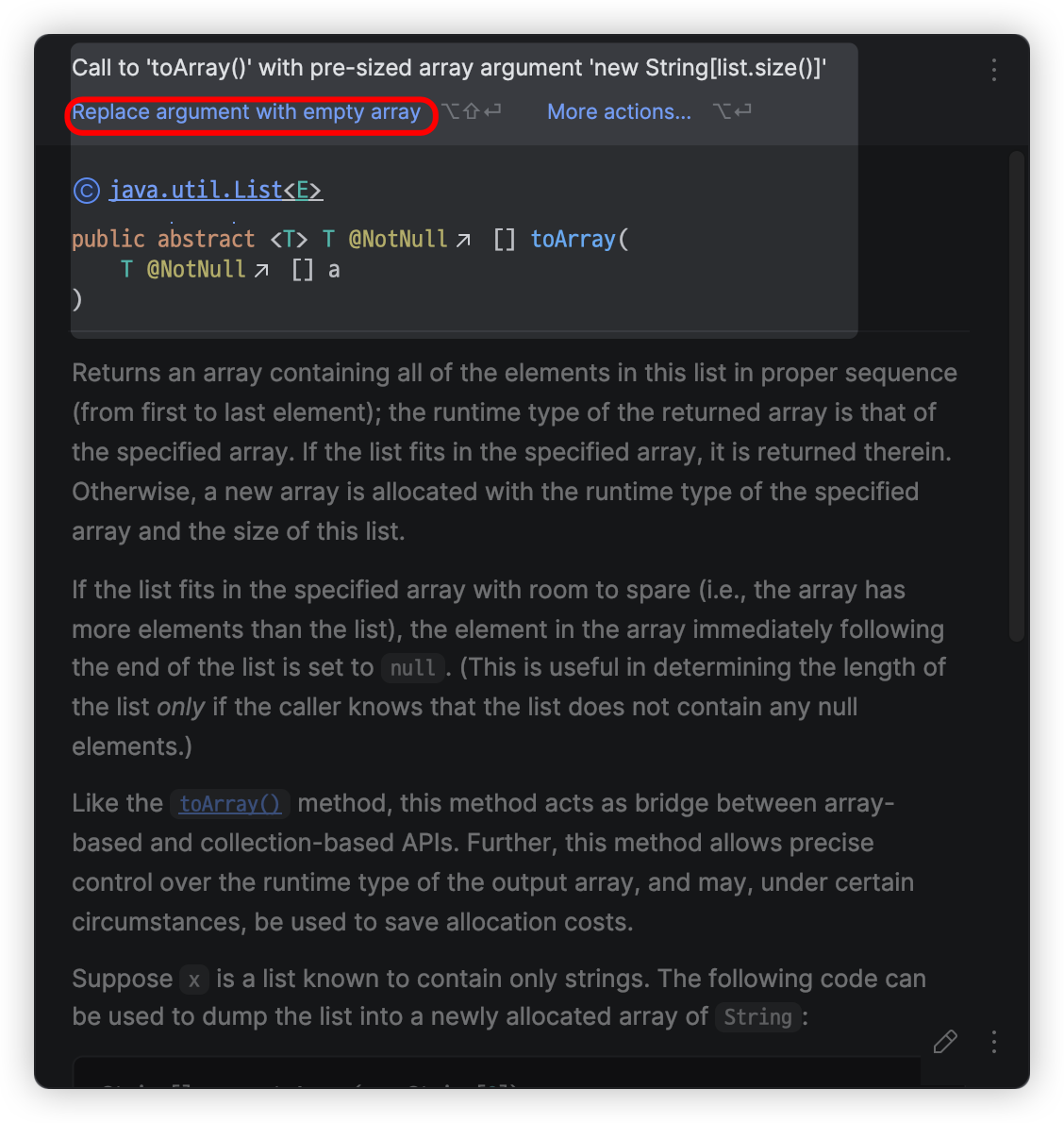
Task: Click the edit pencil icon at bottom right
Action: (945, 1041)
